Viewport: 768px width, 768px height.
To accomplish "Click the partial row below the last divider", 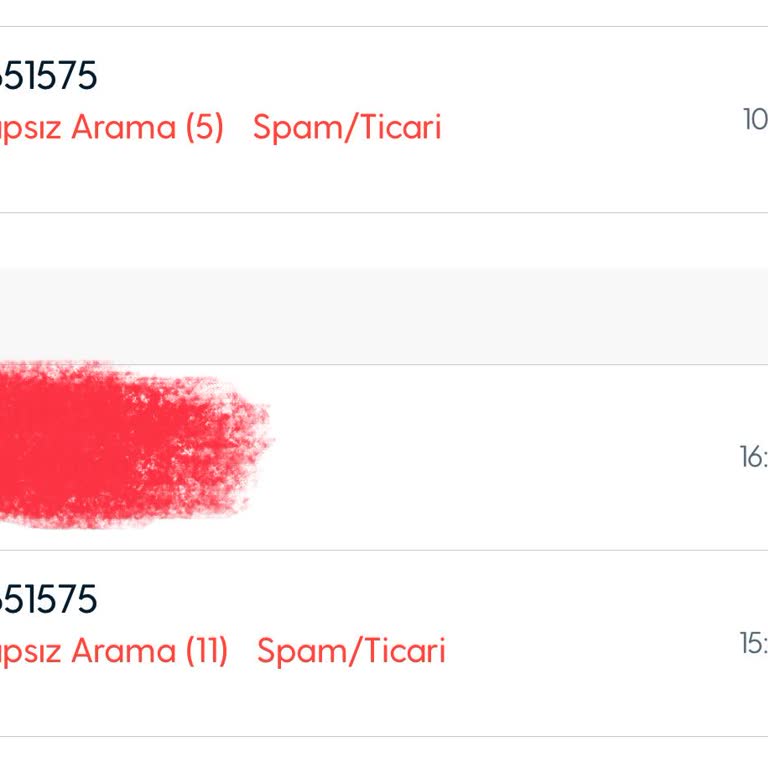I will click(x=384, y=753).
